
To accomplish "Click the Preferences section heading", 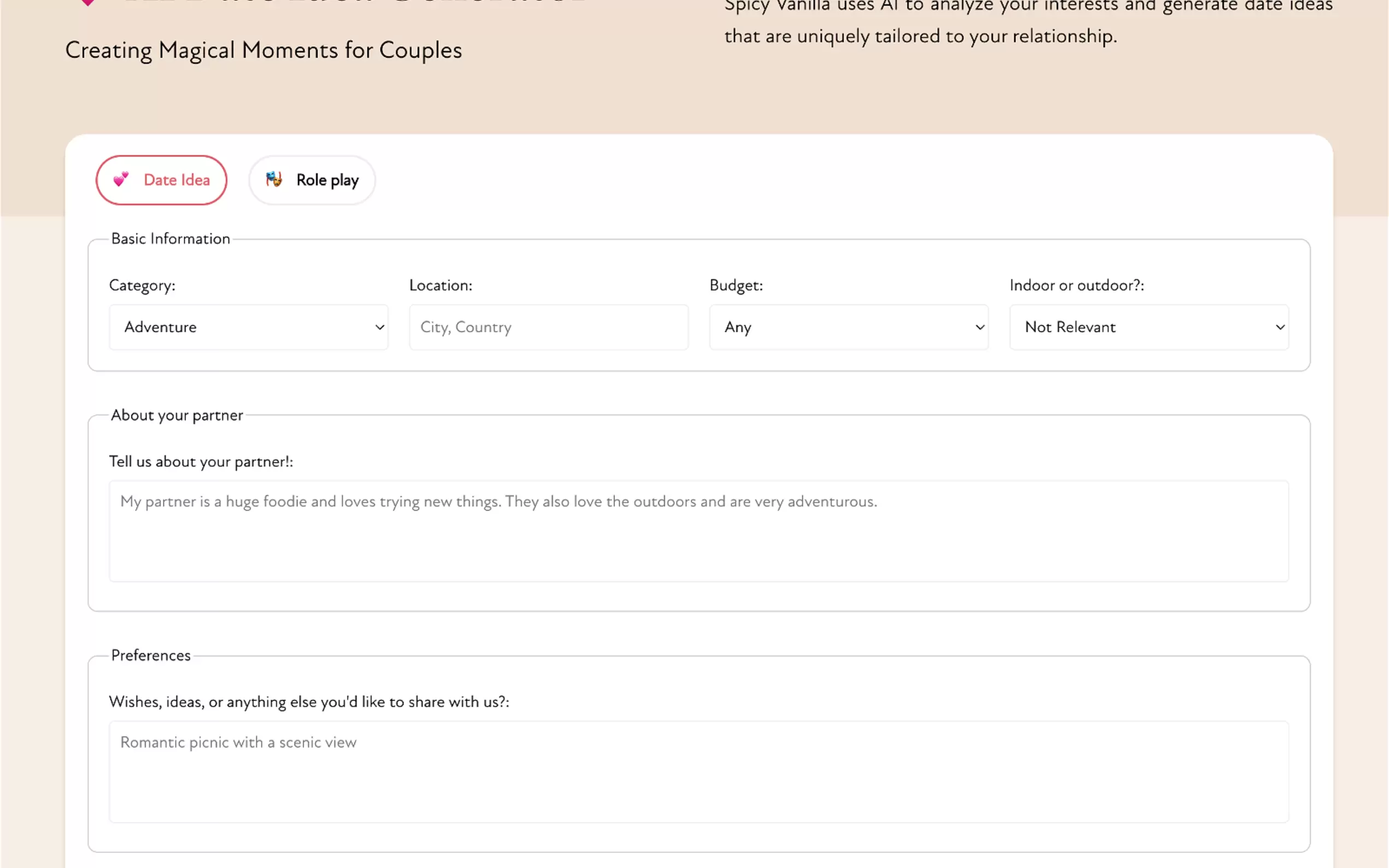I will coord(150,655).
